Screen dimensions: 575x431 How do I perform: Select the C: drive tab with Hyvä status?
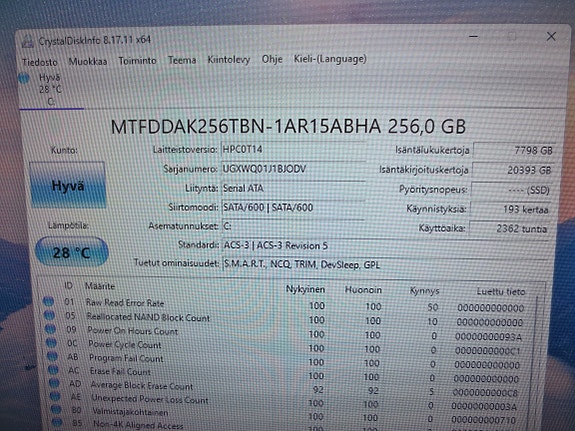click(52, 90)
